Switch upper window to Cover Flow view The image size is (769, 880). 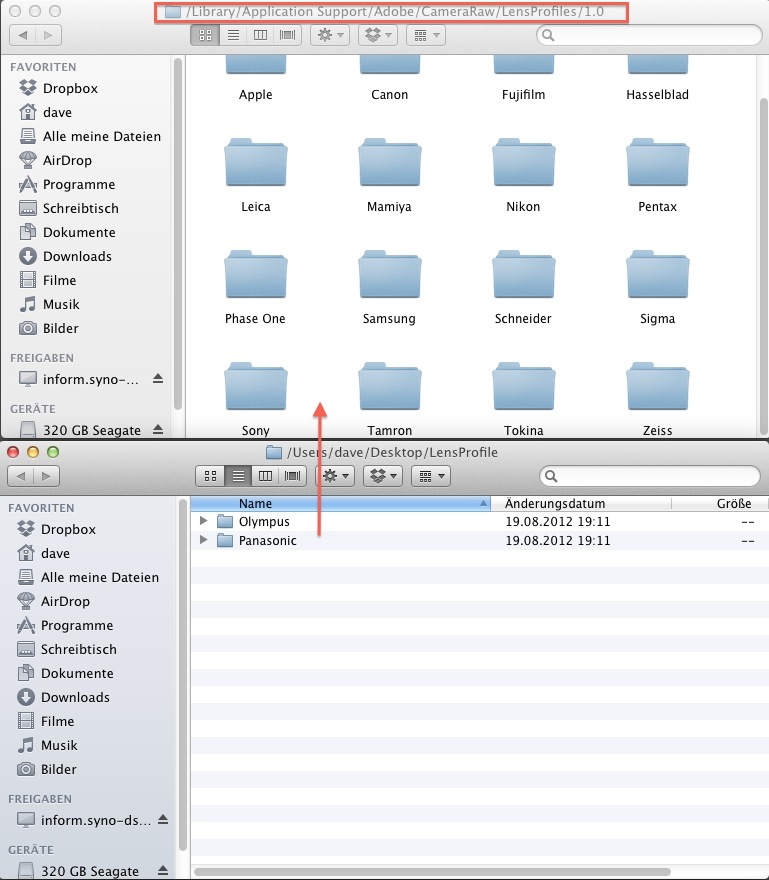pos(287,35)
